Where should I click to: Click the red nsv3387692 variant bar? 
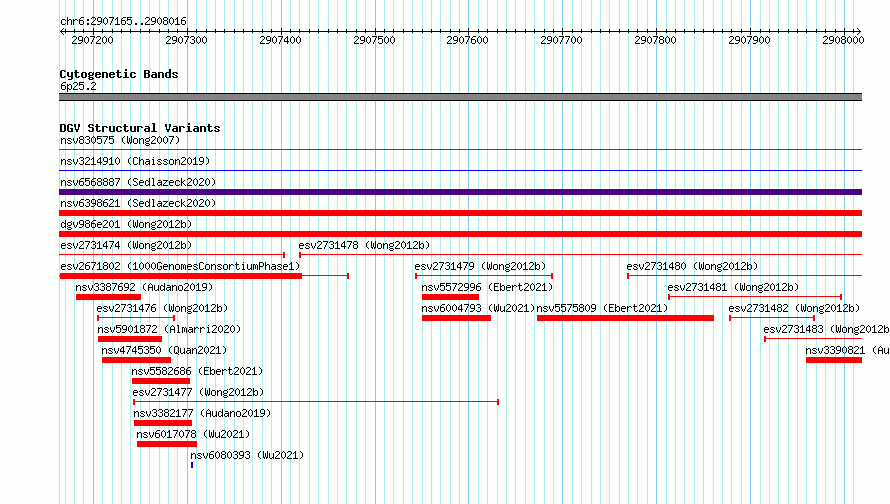(x=108, y=297)
